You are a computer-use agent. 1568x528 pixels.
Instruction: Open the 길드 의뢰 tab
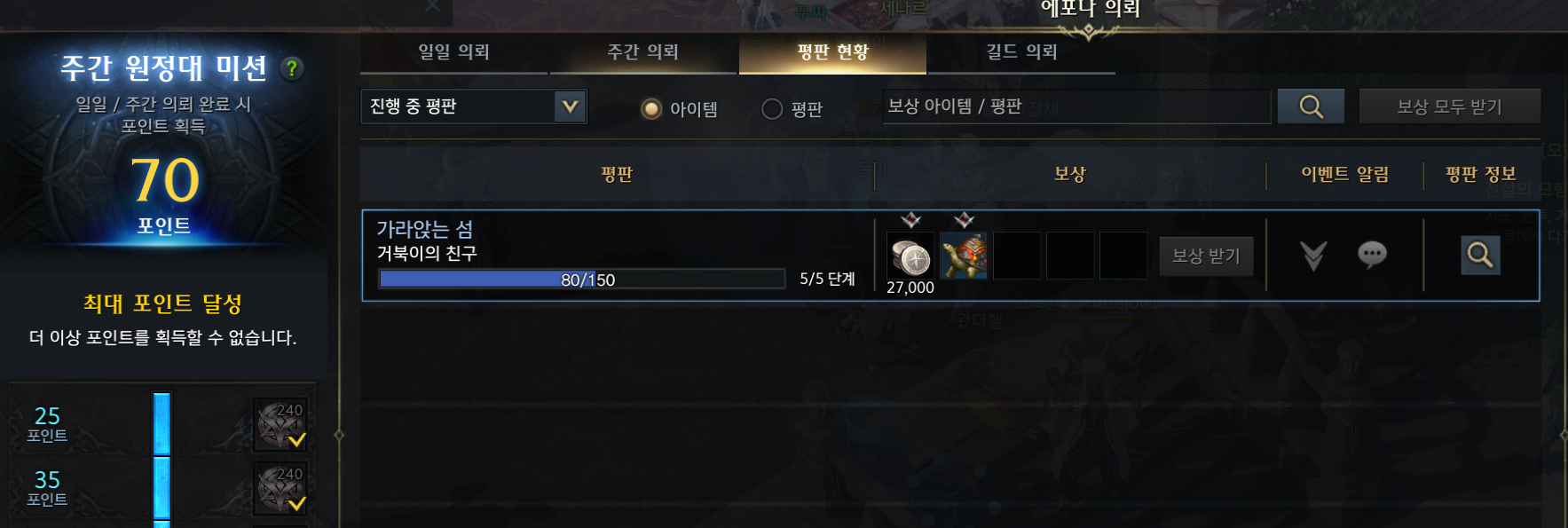(x=1021, y=52)
